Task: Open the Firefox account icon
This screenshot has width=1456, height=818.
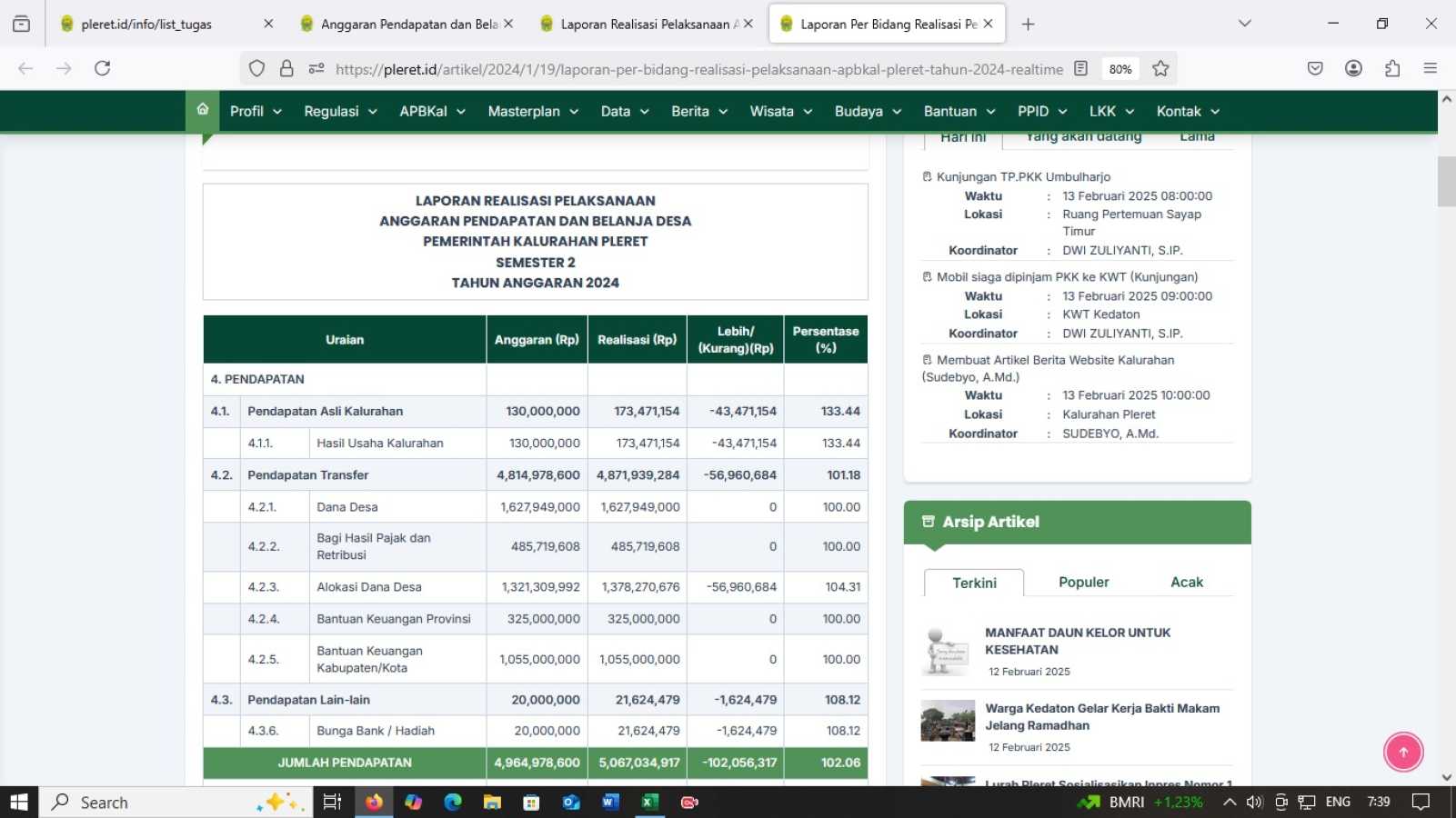Action: click(1353, 68)
